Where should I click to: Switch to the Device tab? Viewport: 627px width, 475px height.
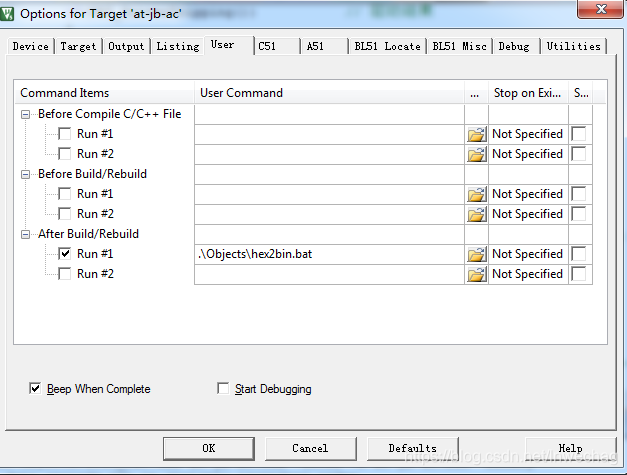30,46
